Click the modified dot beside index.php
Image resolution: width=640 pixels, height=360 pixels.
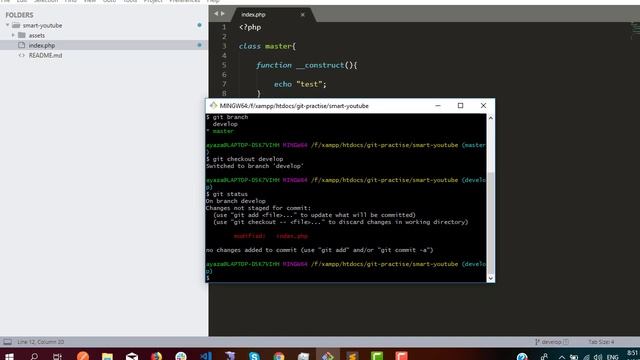click(200, 45)
